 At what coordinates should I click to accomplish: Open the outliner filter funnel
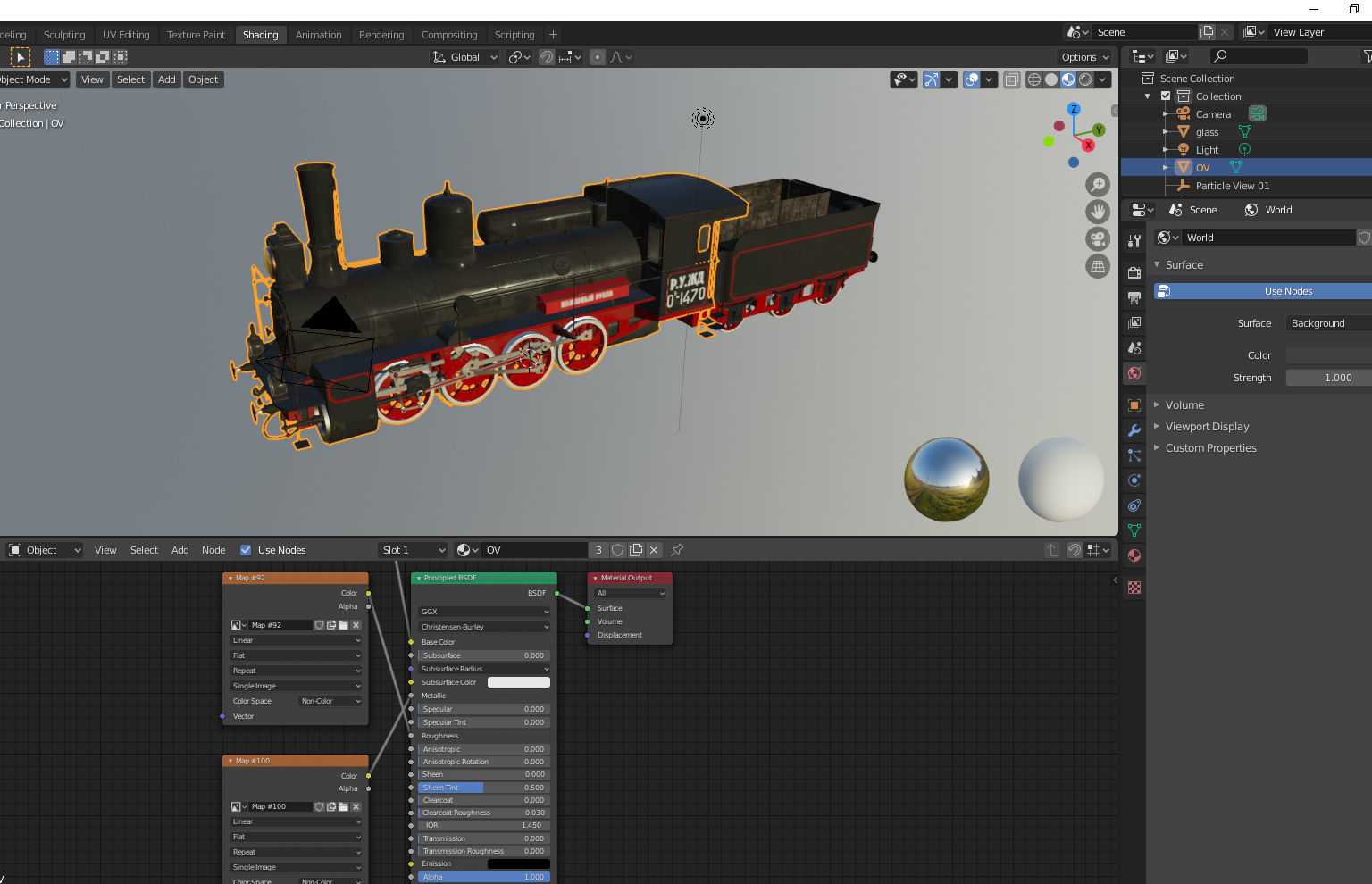click(x=1367, y=56)
